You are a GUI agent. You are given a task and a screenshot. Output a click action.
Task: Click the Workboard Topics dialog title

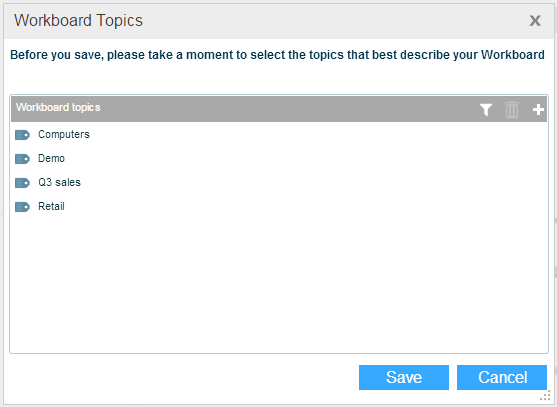click(79, 20)
